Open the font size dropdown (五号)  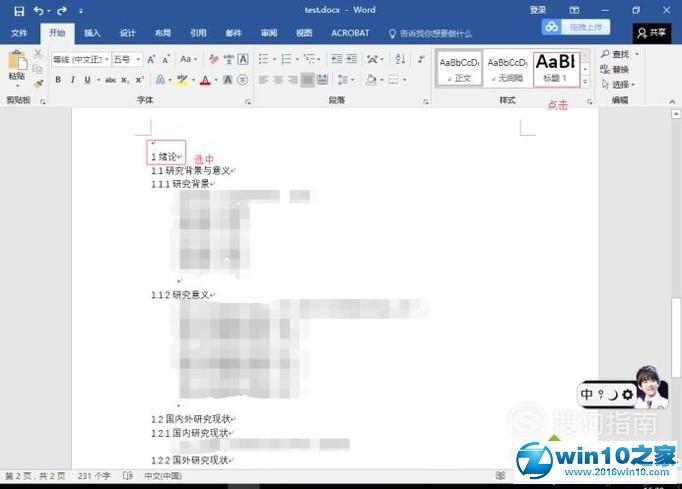[x=138, y=60]
